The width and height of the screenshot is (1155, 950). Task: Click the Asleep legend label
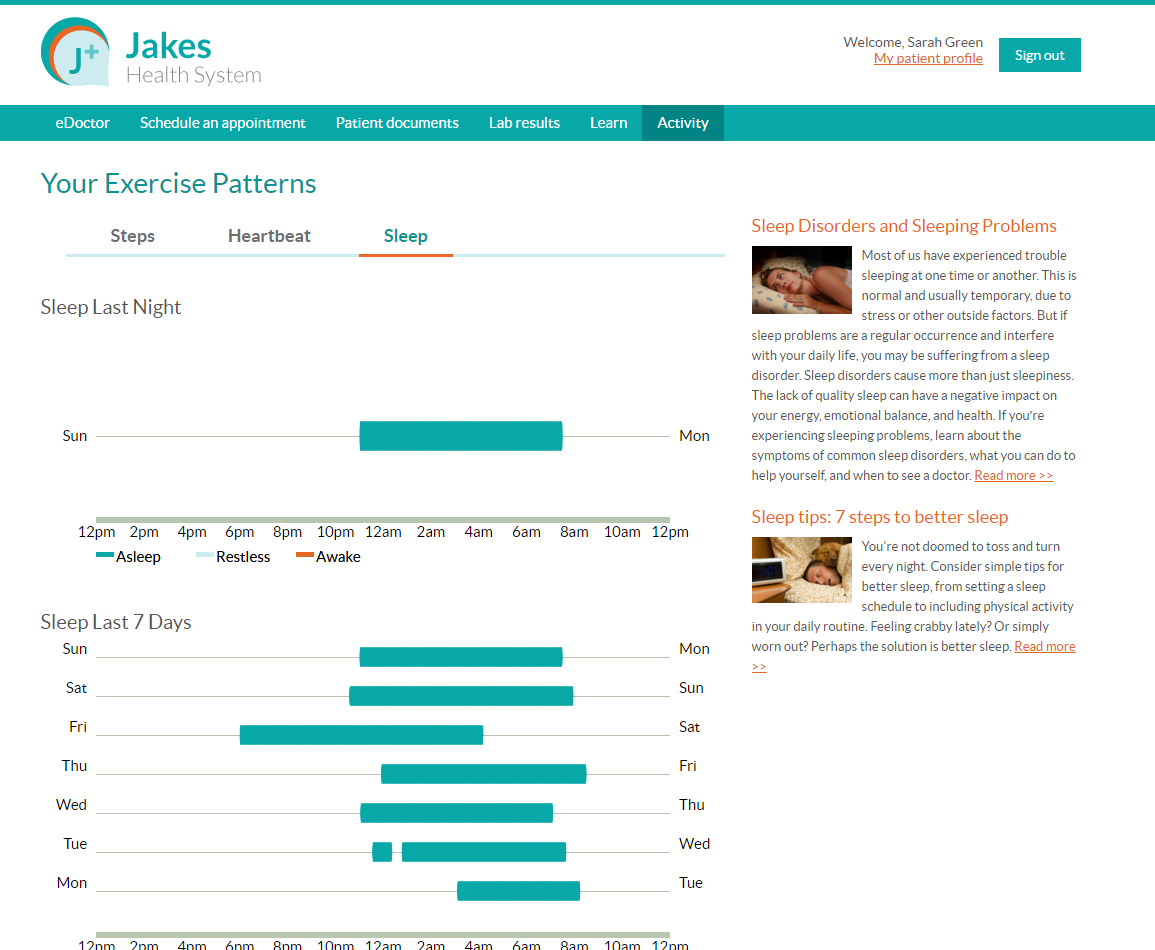[138, 557]
